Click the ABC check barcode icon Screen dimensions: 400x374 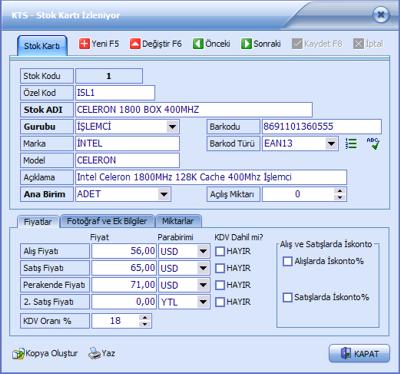pos(373,144)
